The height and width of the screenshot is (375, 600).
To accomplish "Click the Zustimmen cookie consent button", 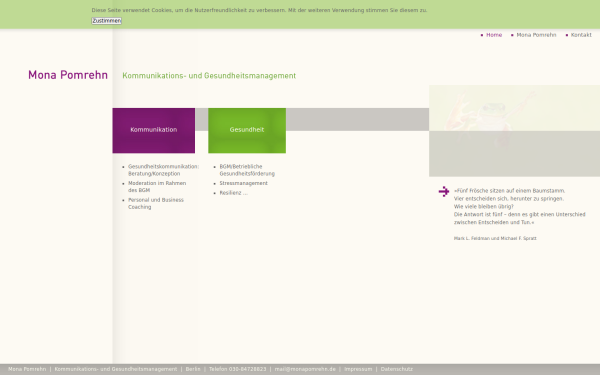I will [106, 21].
